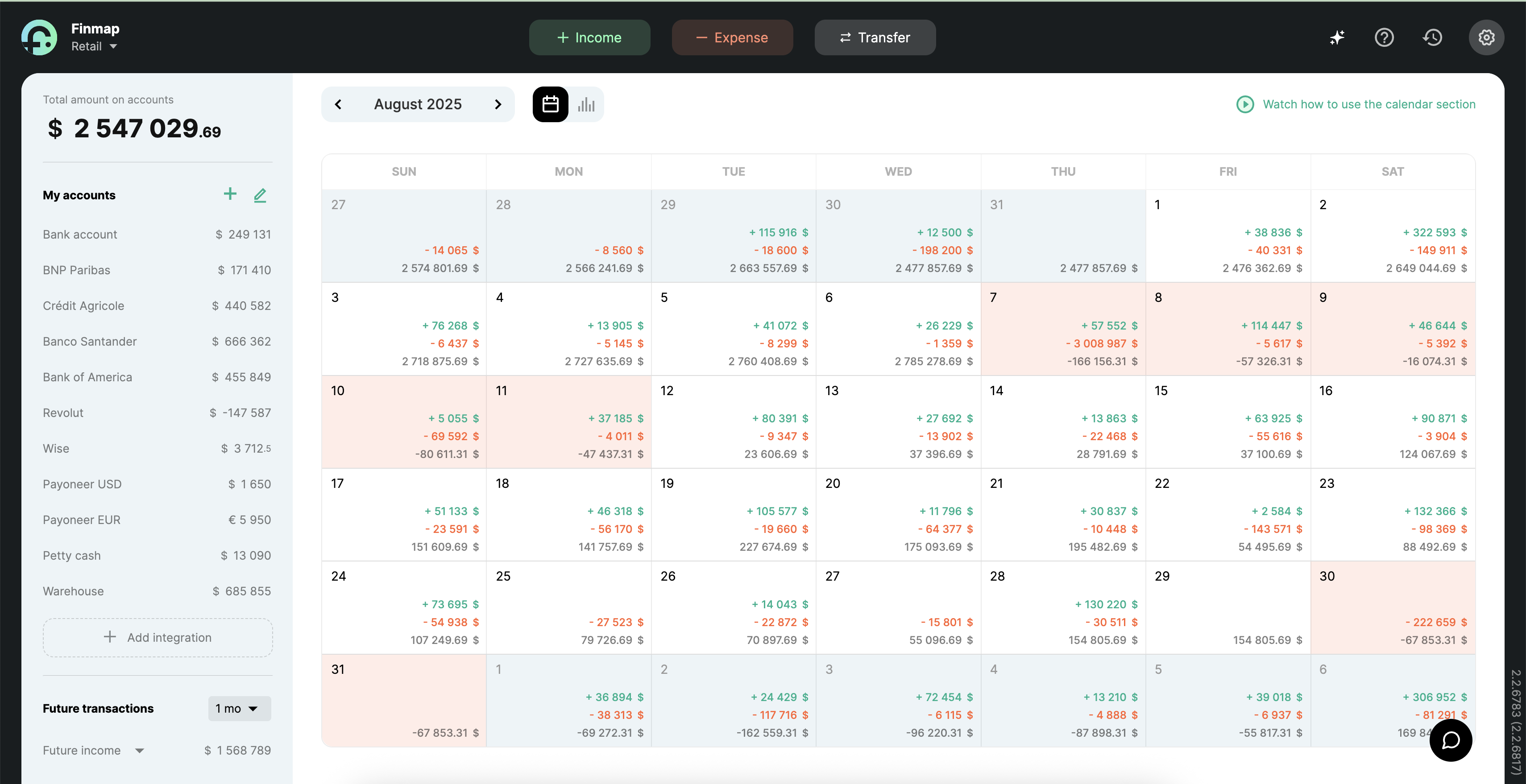Open the sparkle AI assistant icon

(1336, 37)
